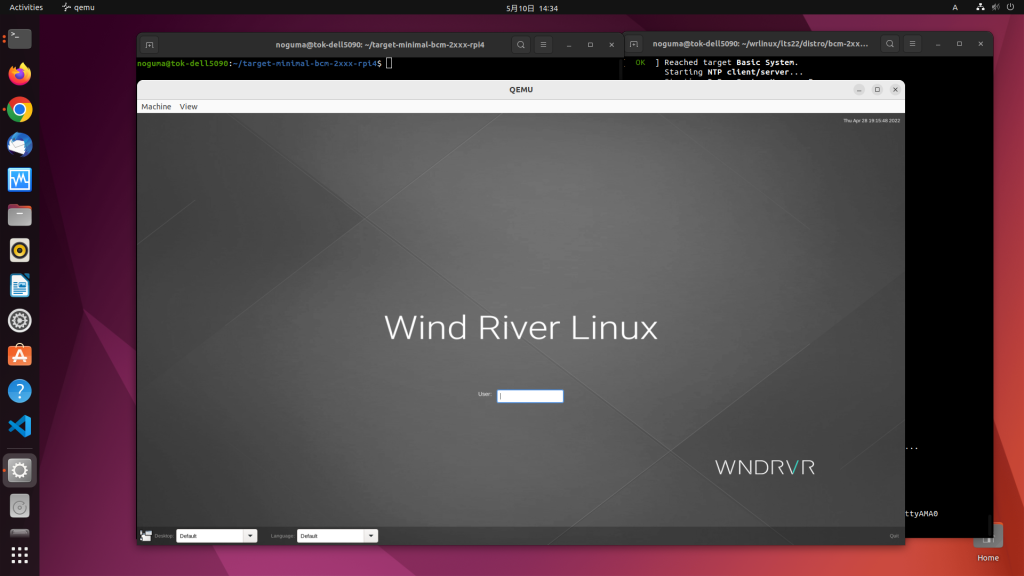Open the Machine menu in QEMU

(x=156, y=106)
